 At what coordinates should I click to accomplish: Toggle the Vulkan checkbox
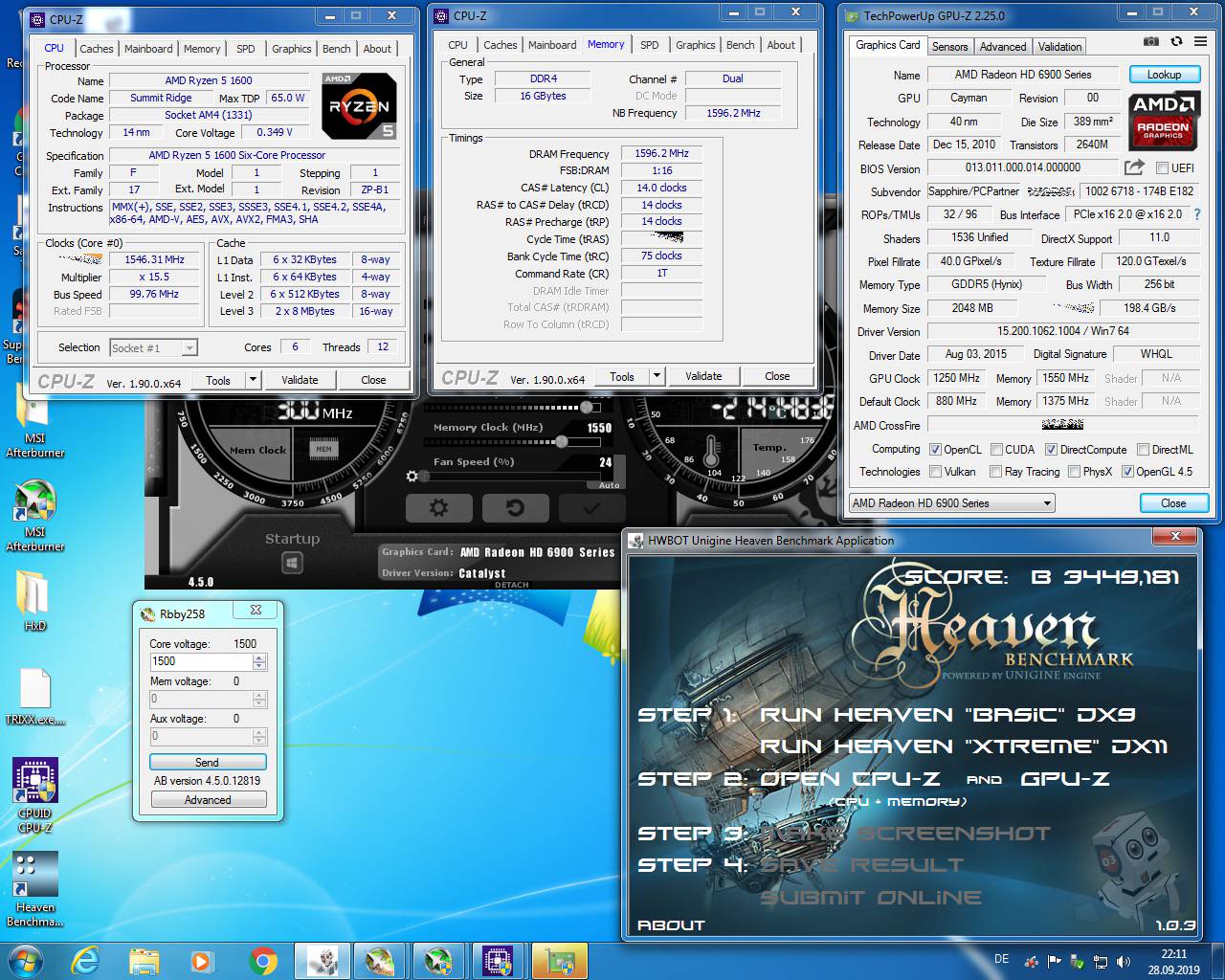pyautogui.click(x=935, y=471)
